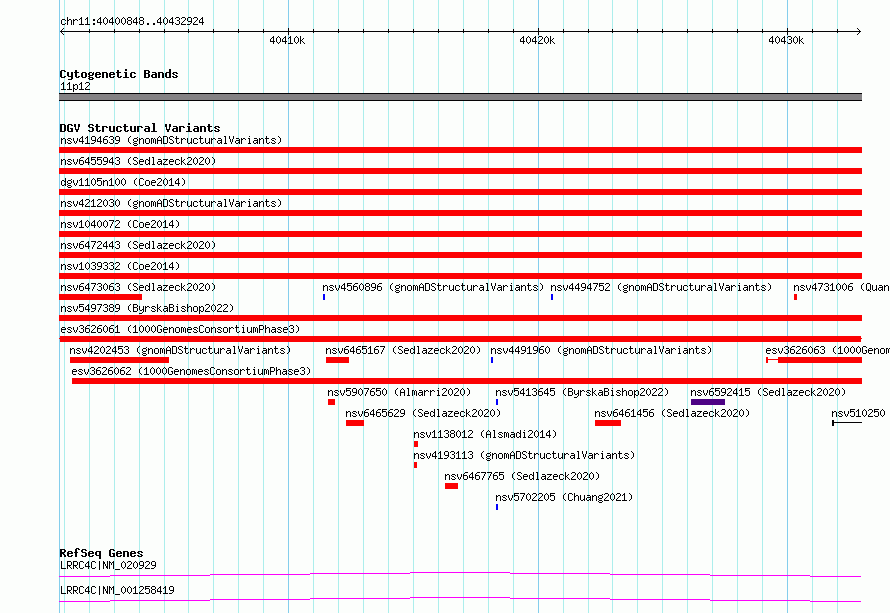The width and height of the screenshot is (890, 613).
Task: Click the blue marker under nsv5413645
Action: [497, 402]
